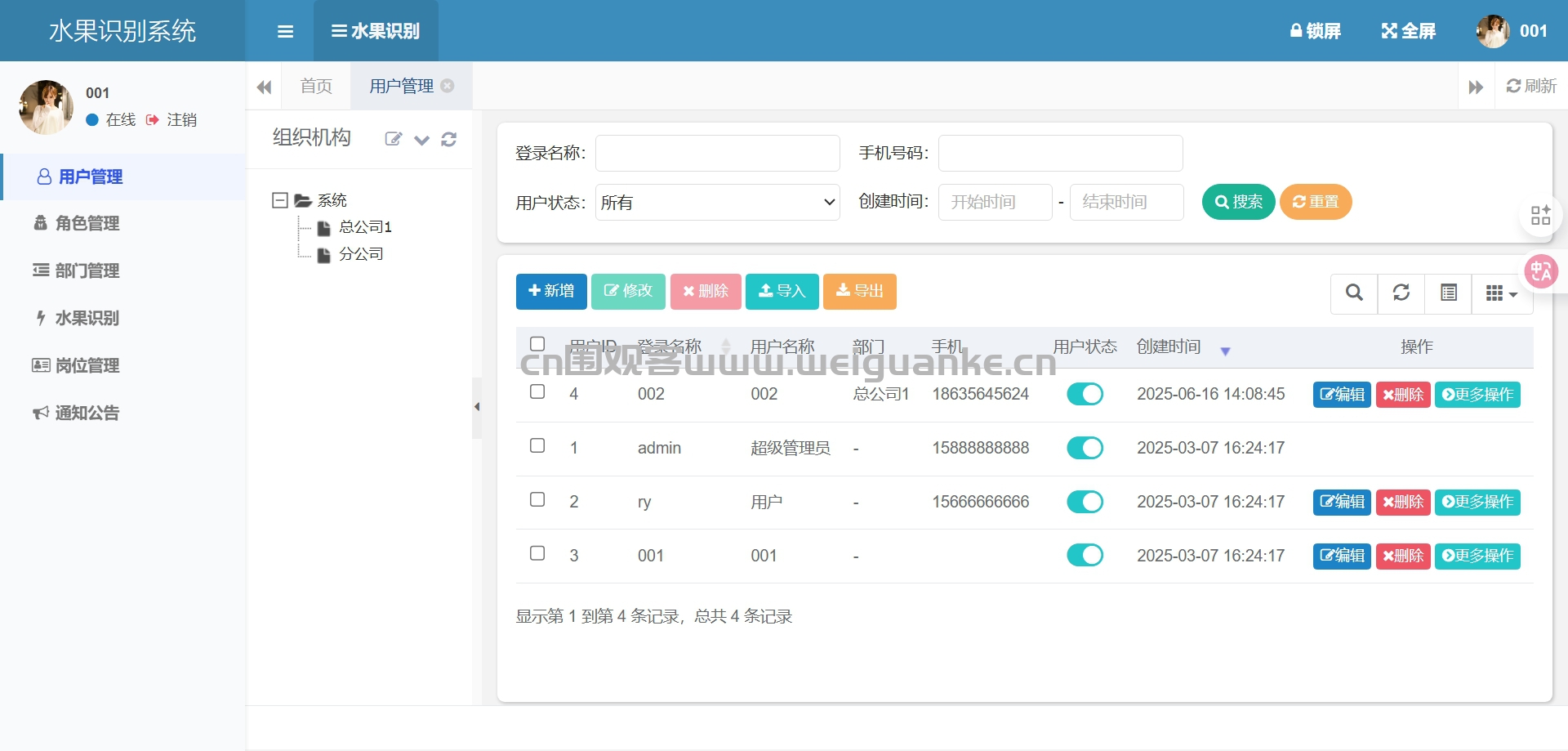The height and width of the screenshot is (751, 1568).
Task: Click the 注销 logout link
Action: [x=171, y=120]
